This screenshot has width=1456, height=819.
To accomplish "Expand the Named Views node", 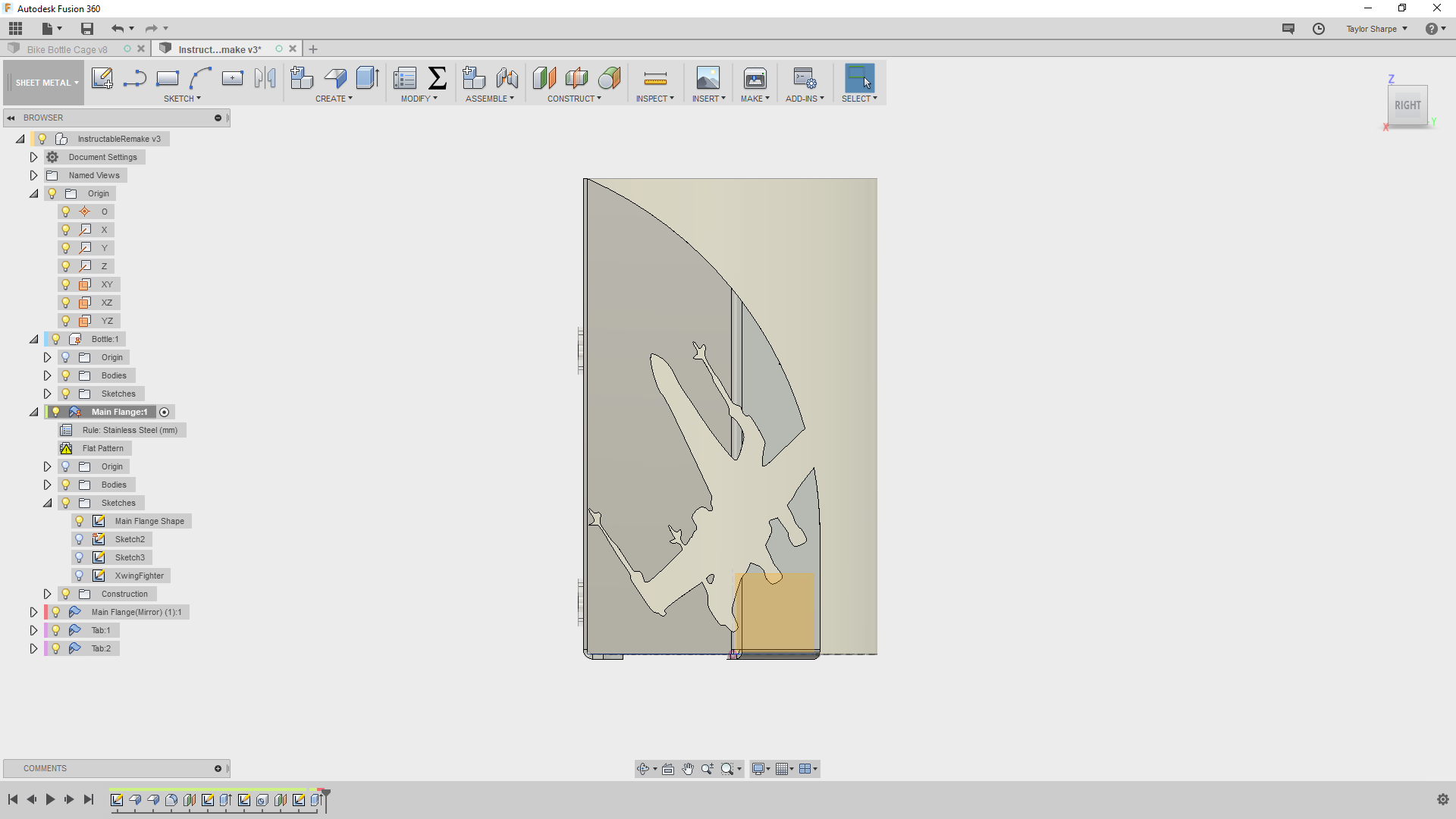I will point(33,175).
